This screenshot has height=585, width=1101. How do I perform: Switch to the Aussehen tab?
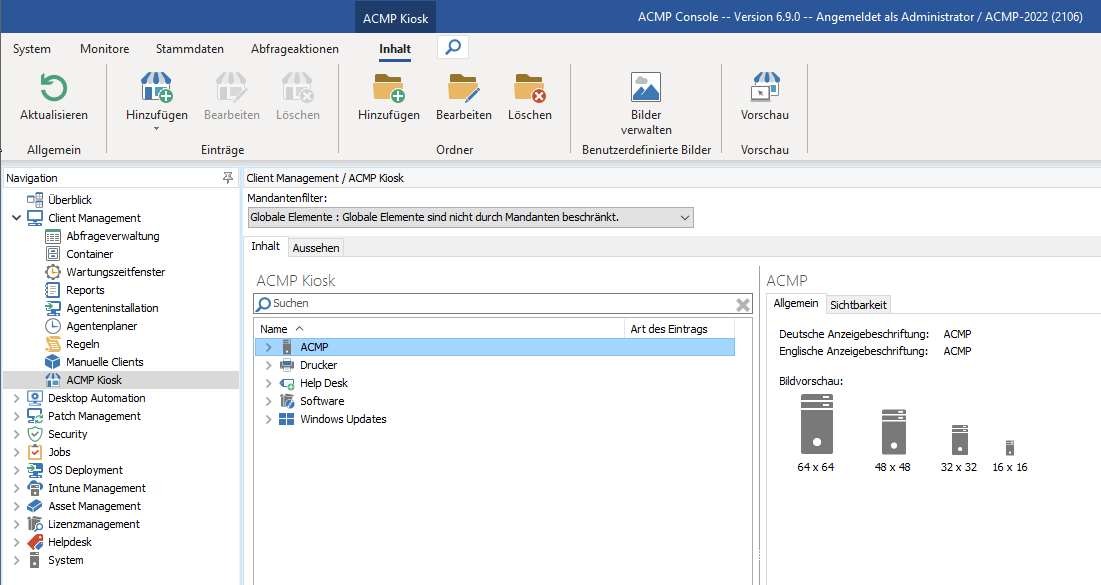(315, 246)
